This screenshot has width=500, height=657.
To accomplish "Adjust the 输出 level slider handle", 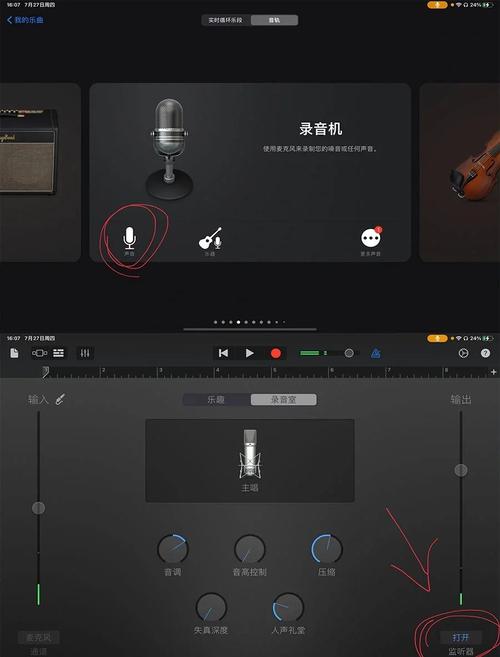I will point(461,470).
